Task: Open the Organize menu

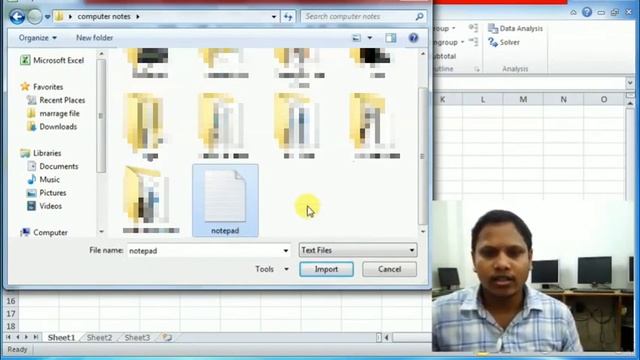Action: click(38, 38)
